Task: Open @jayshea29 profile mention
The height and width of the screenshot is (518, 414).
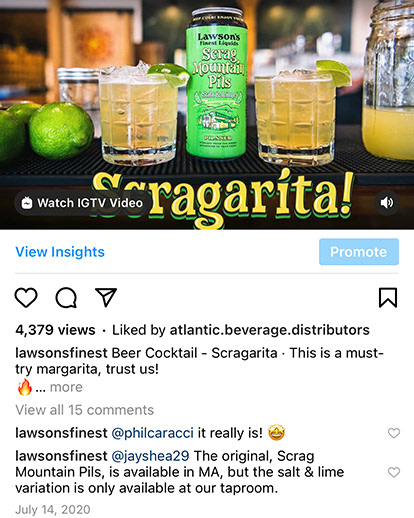Action: (150, 456)
